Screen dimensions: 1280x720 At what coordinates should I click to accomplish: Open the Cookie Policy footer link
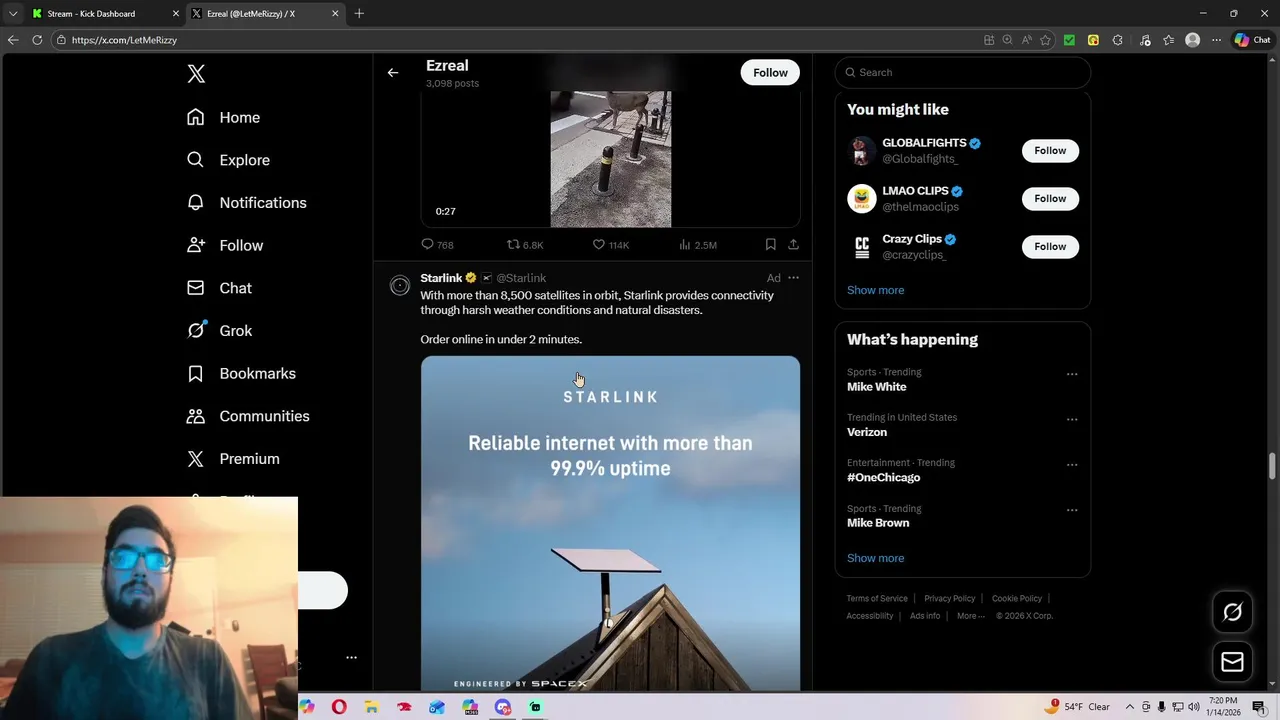click(1017, 598)
